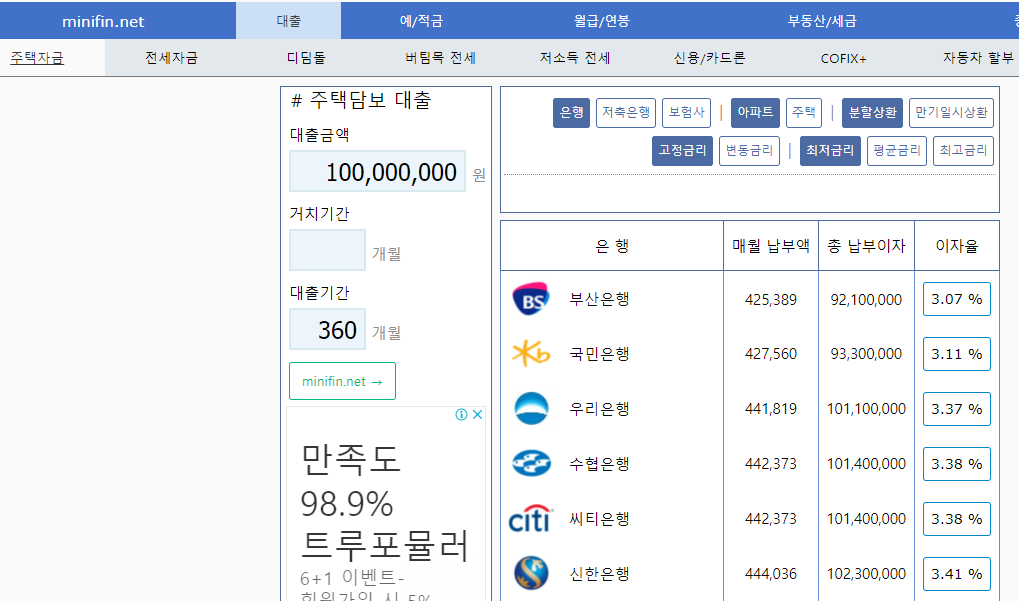Open the ad info (i) icon

(461, 415)
